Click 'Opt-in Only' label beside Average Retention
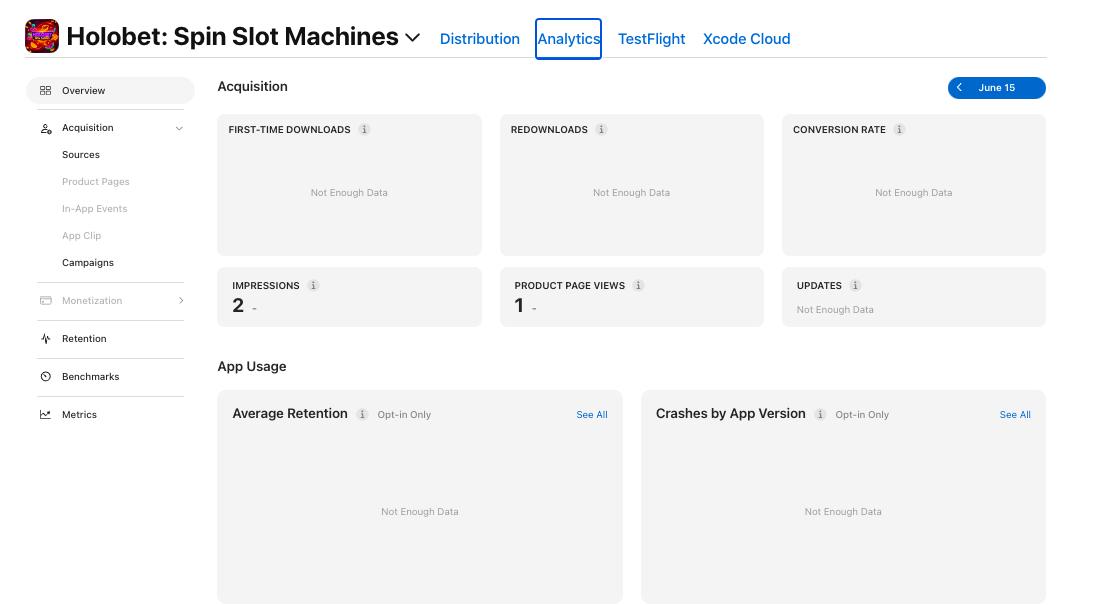 click(x=404, y=415)
